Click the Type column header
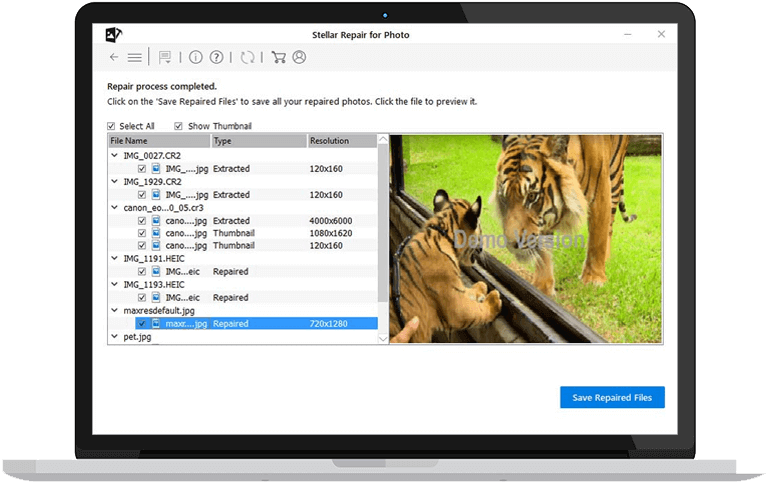This screenshot has width=772, height=488. point(257,141)
